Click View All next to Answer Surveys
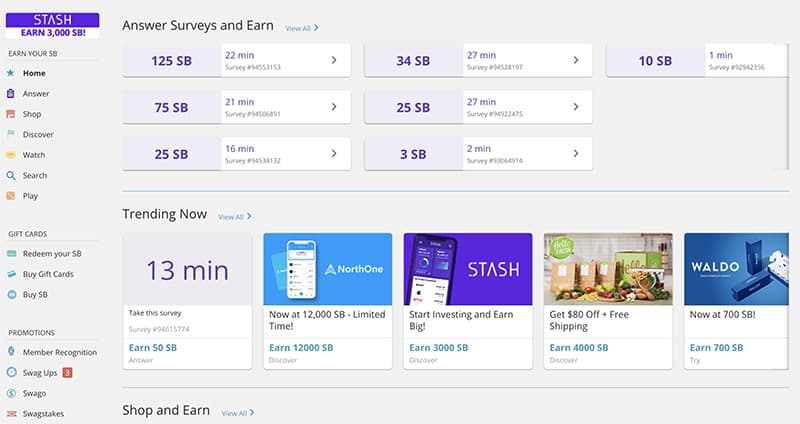This screenshot has height=424, width=800. tap(301, 28)
